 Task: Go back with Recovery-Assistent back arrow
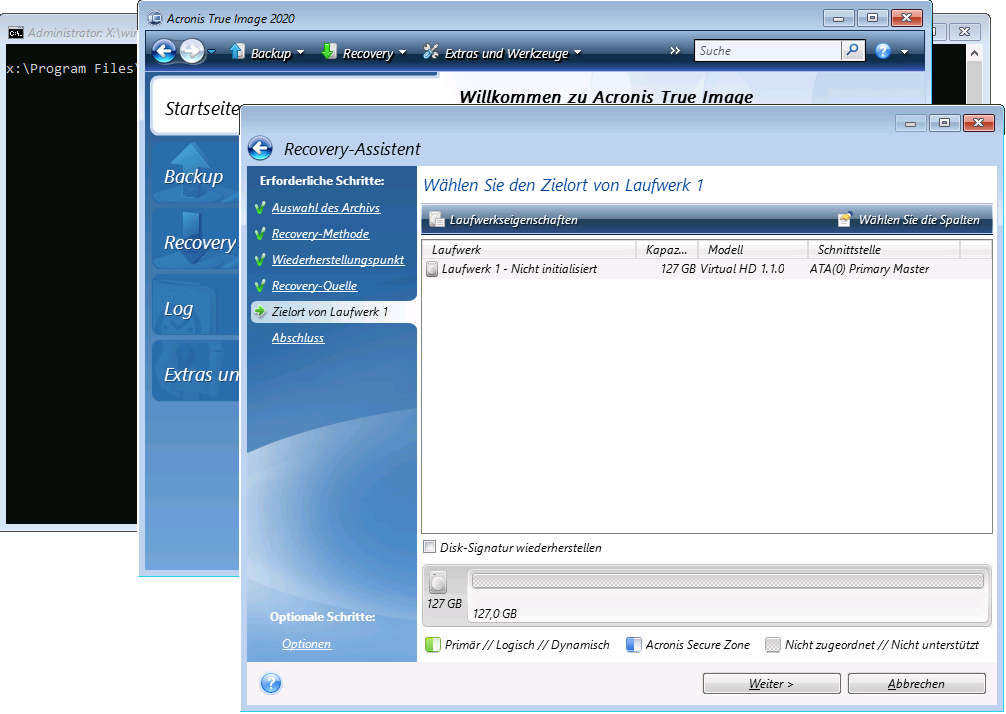pyautogui.click(x=260, y=148)
